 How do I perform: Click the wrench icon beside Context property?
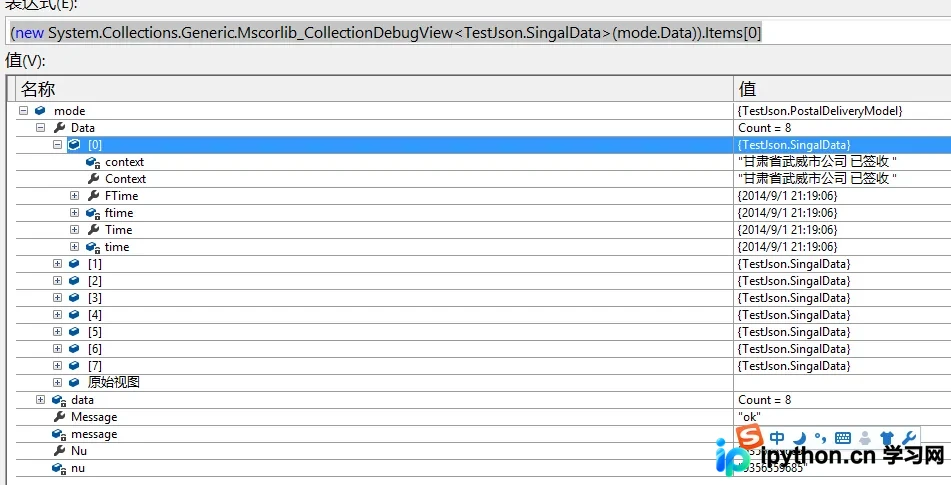[93, 178]
